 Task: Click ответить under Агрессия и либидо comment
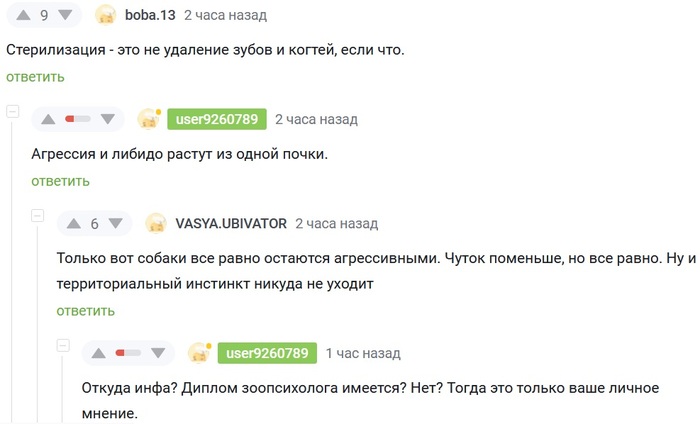click(60, 181)
